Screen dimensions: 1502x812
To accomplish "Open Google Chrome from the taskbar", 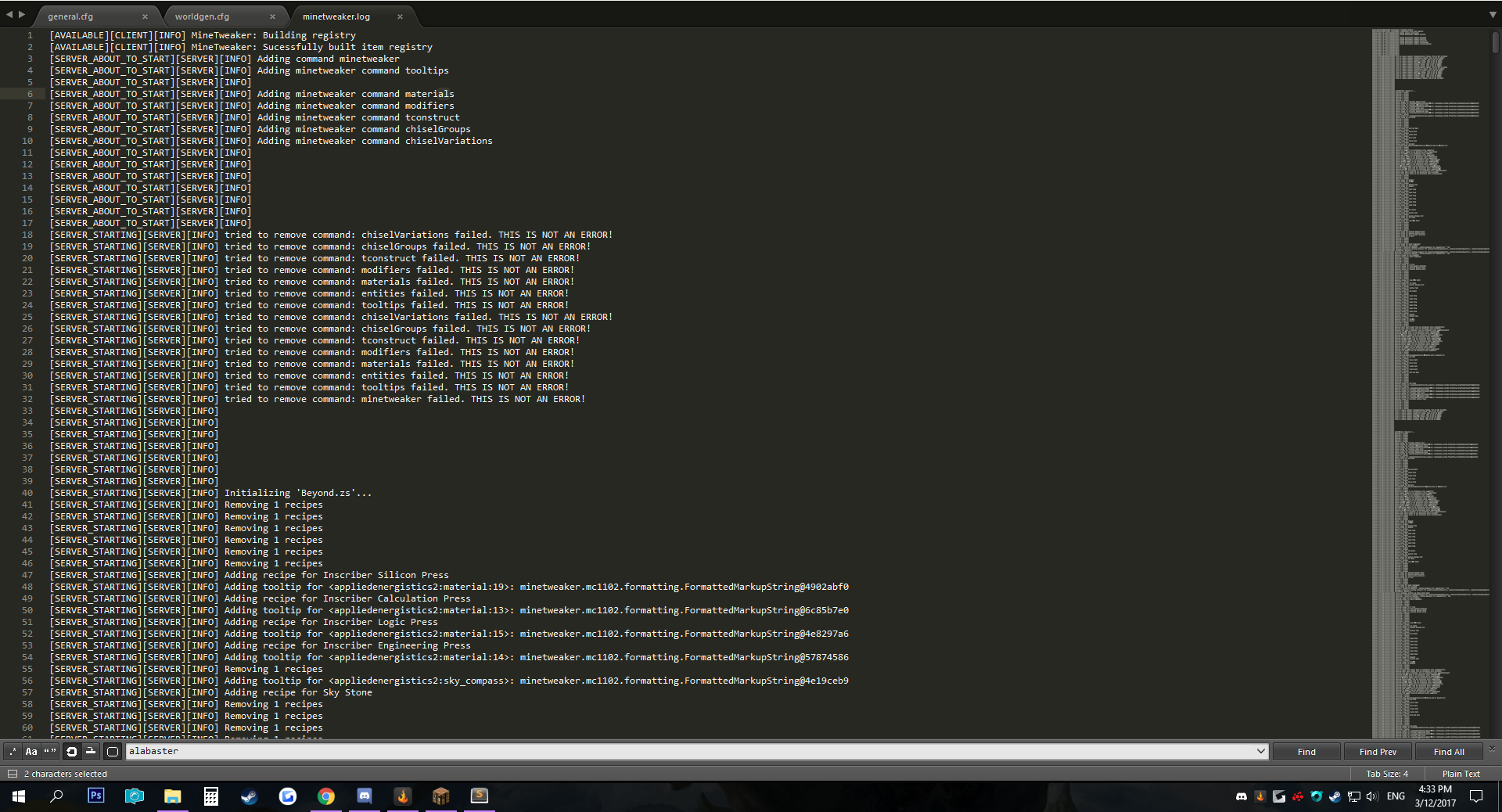I will (326, 796).
